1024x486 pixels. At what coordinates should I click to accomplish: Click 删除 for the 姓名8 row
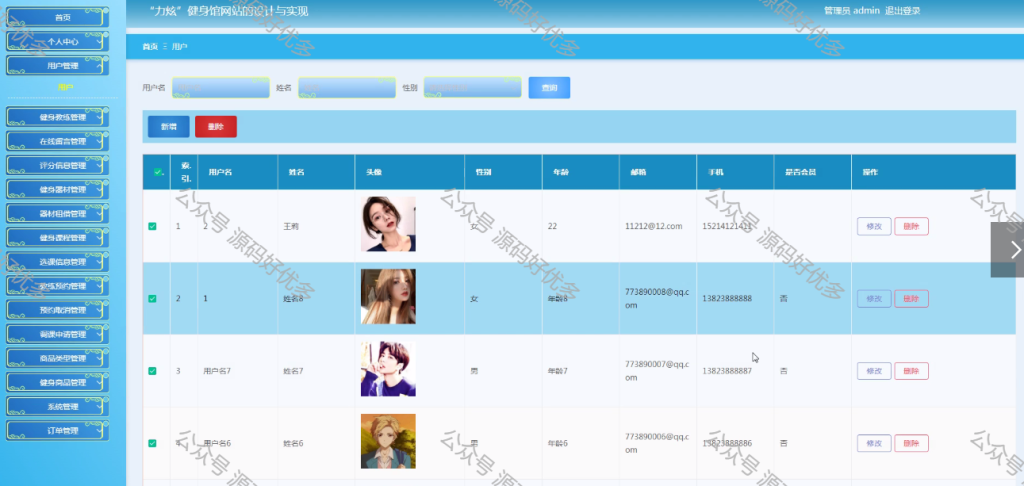coord(911,299)
